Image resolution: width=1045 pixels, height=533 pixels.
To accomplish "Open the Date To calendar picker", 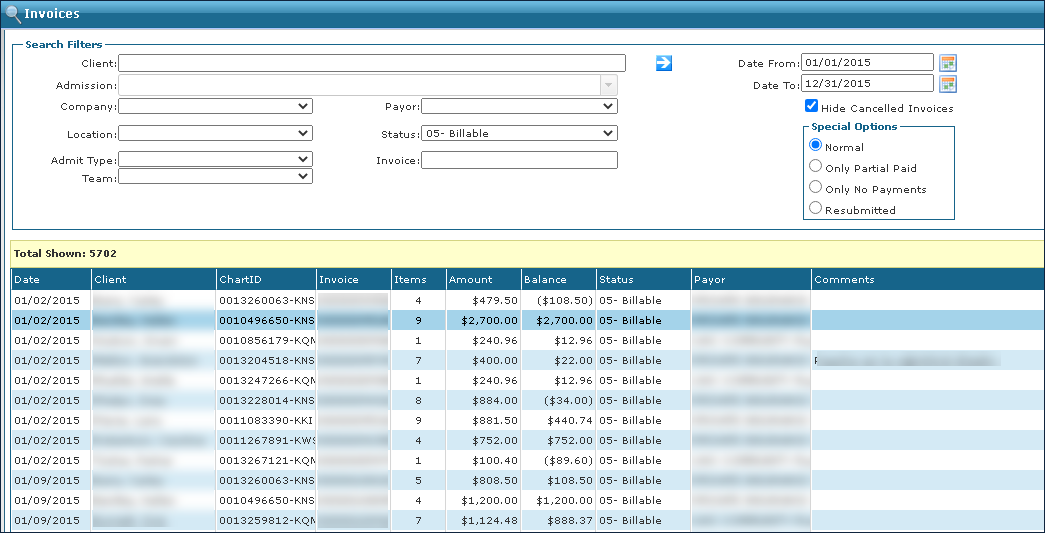I will point(947,84).
